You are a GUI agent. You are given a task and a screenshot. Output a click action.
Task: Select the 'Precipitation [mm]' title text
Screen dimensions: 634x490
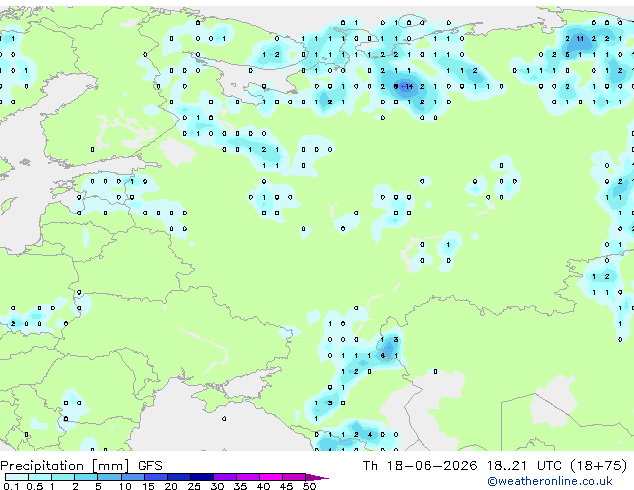pos(65,466)
